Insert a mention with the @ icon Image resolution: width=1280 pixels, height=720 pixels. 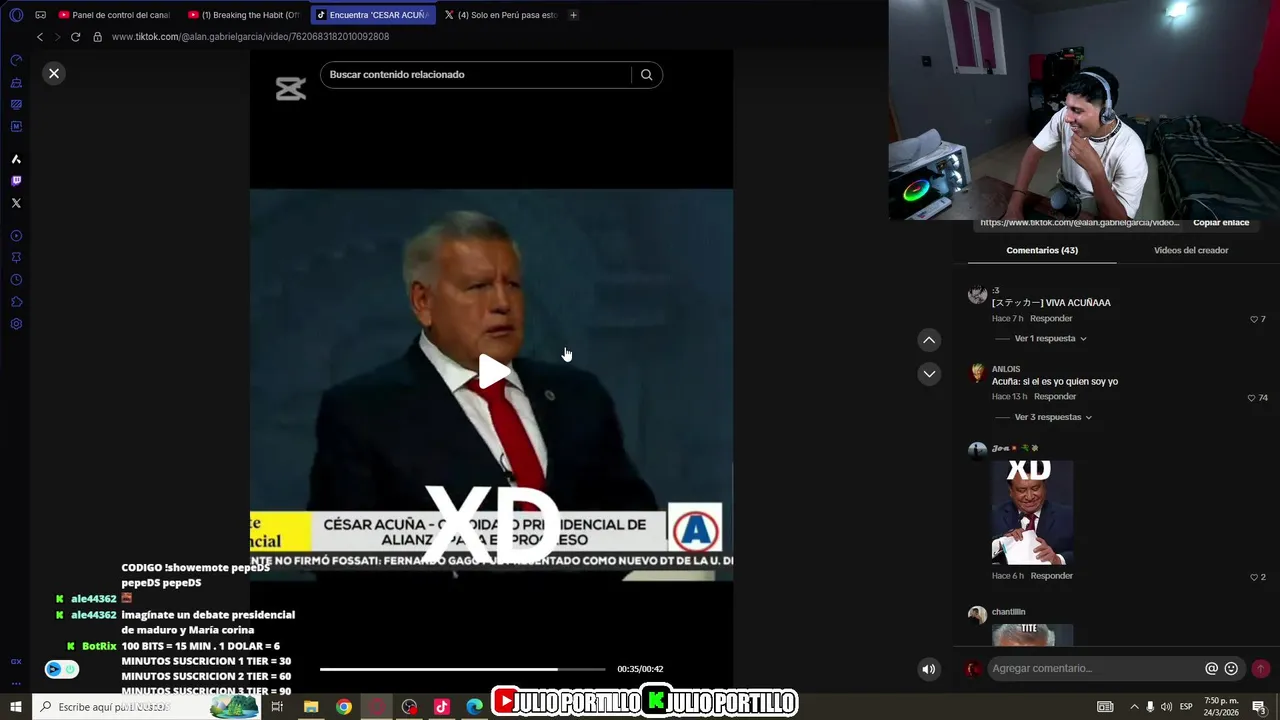point(1211,668)
